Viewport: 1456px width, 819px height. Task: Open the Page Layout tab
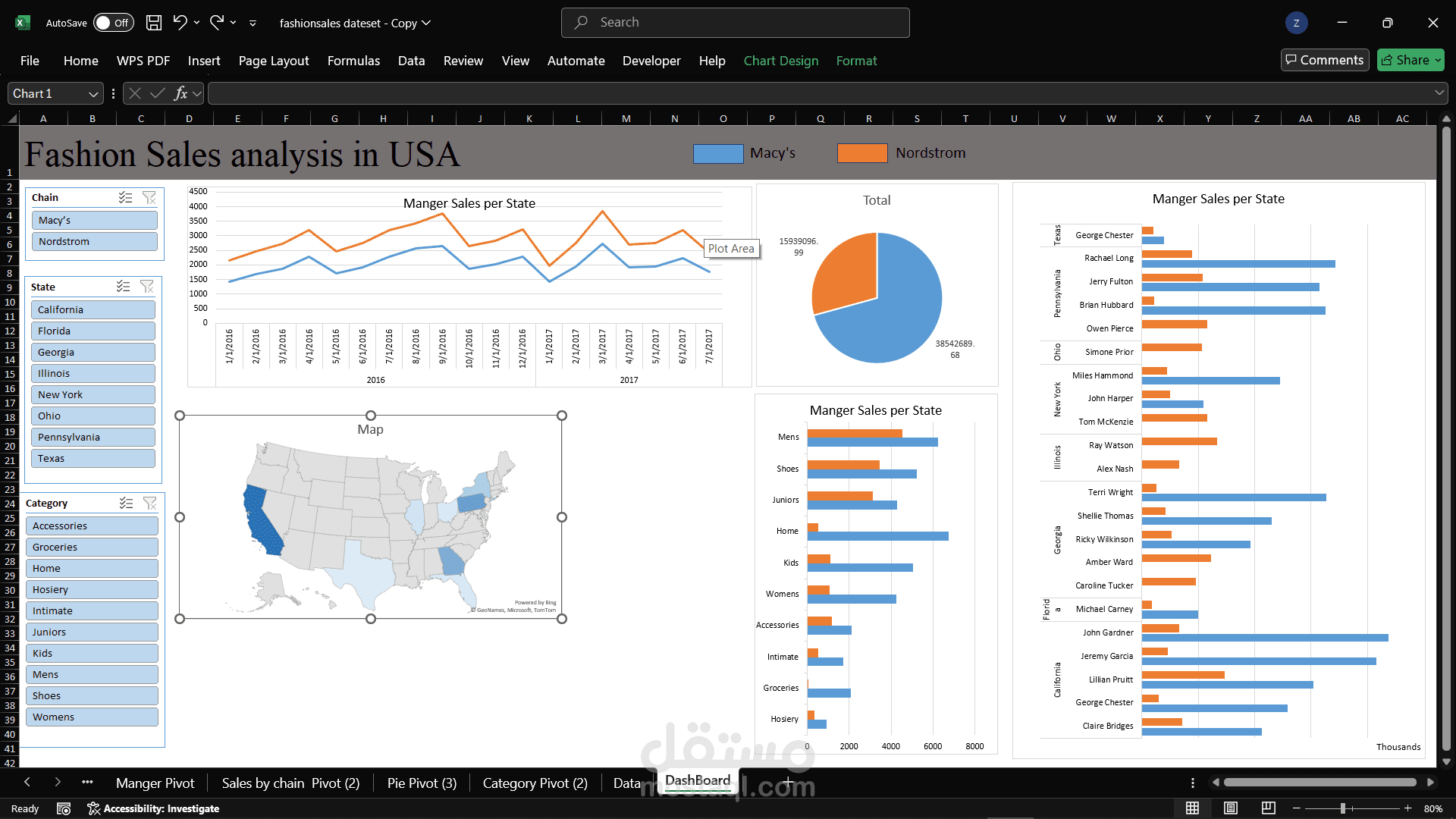coord(274,61)
